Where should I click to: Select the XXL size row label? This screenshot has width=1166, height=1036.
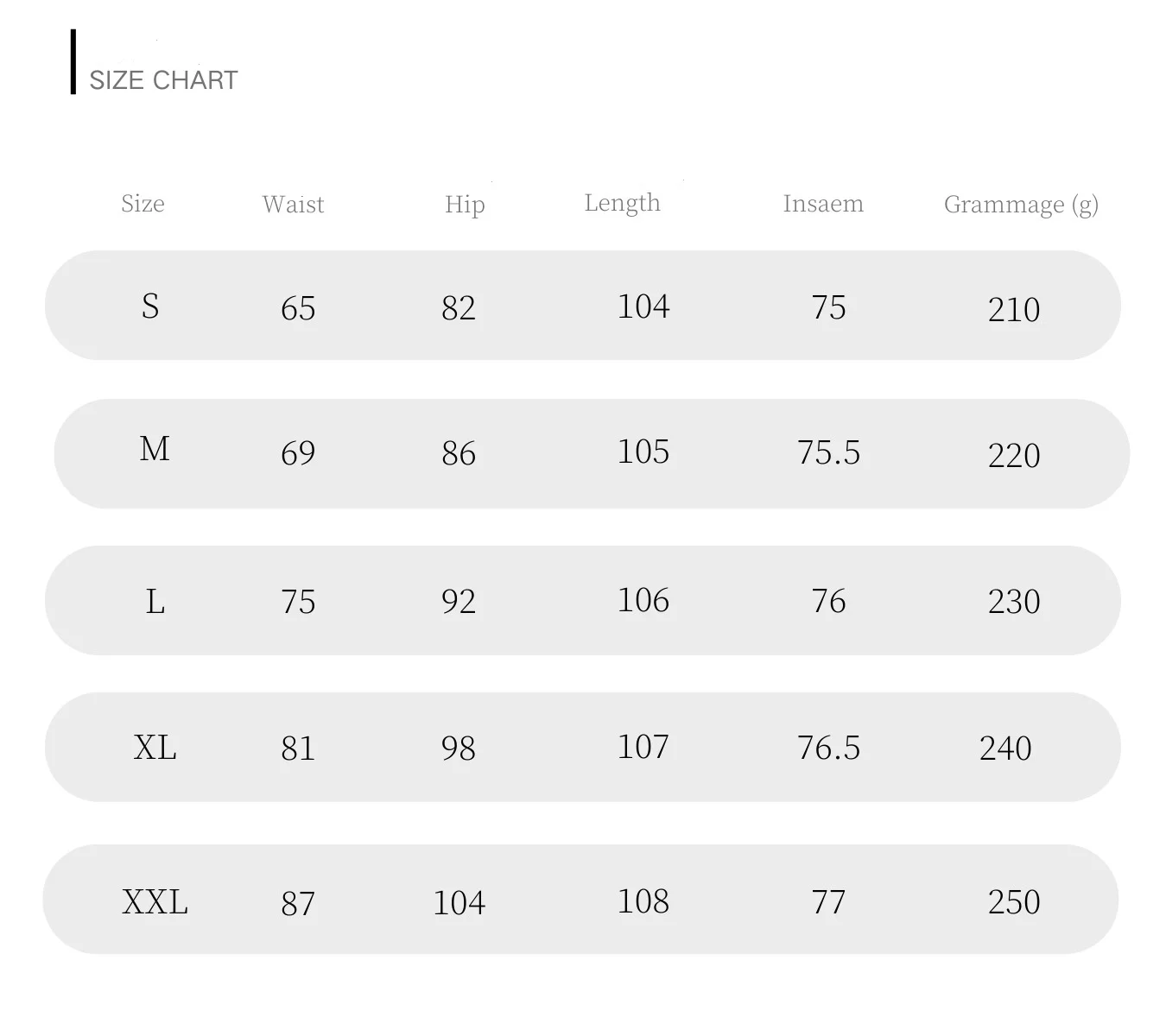[155, 902]
